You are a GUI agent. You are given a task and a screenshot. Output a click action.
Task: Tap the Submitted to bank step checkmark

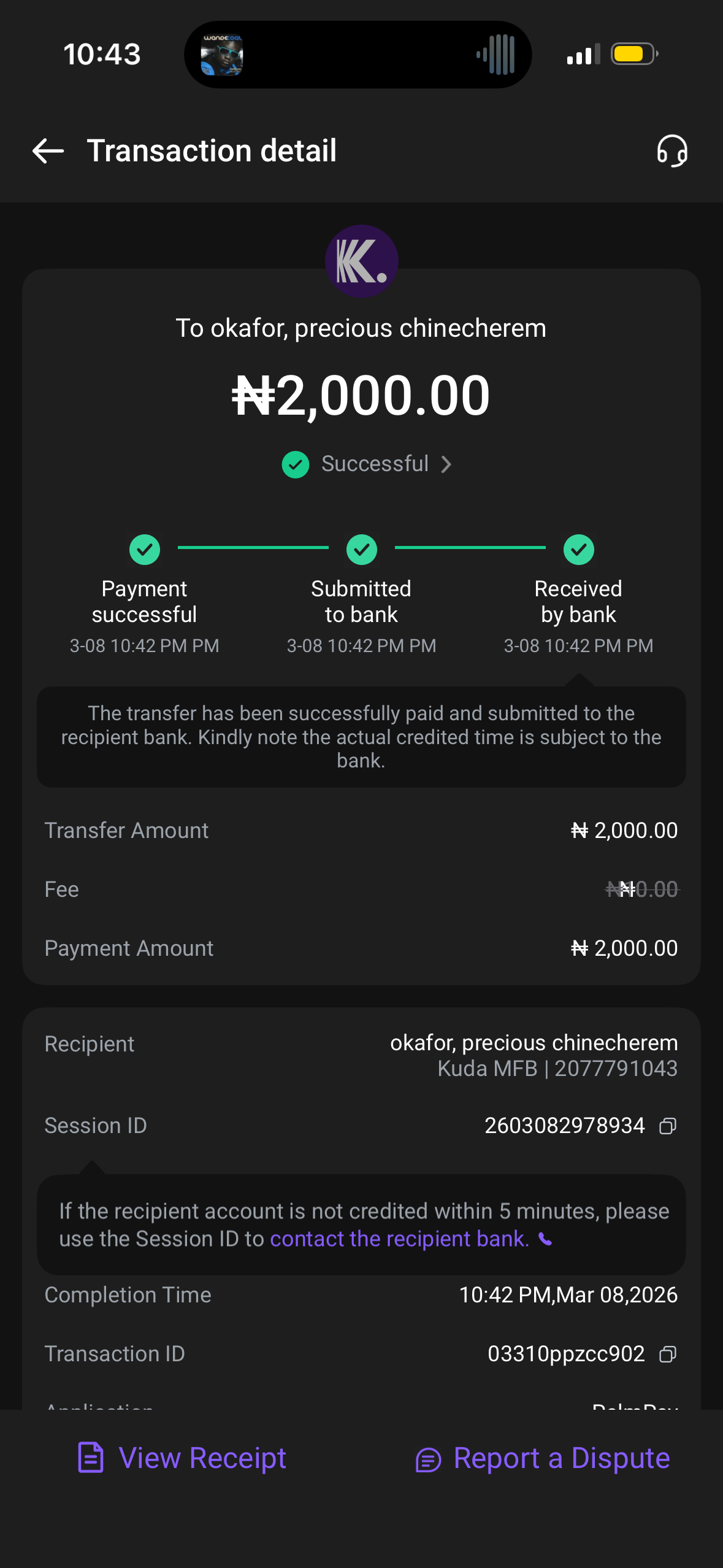click(x=362, y=549)
